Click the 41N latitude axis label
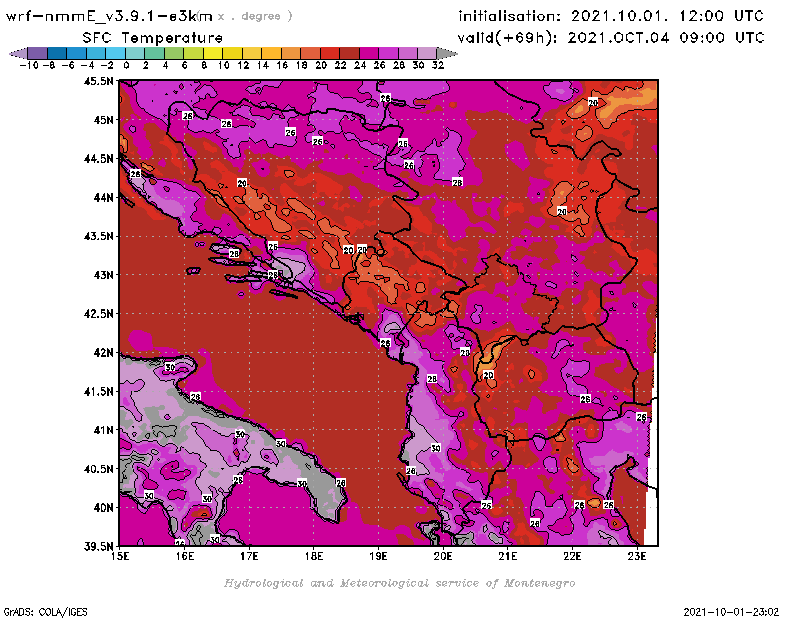 click(x=104, y=430)
